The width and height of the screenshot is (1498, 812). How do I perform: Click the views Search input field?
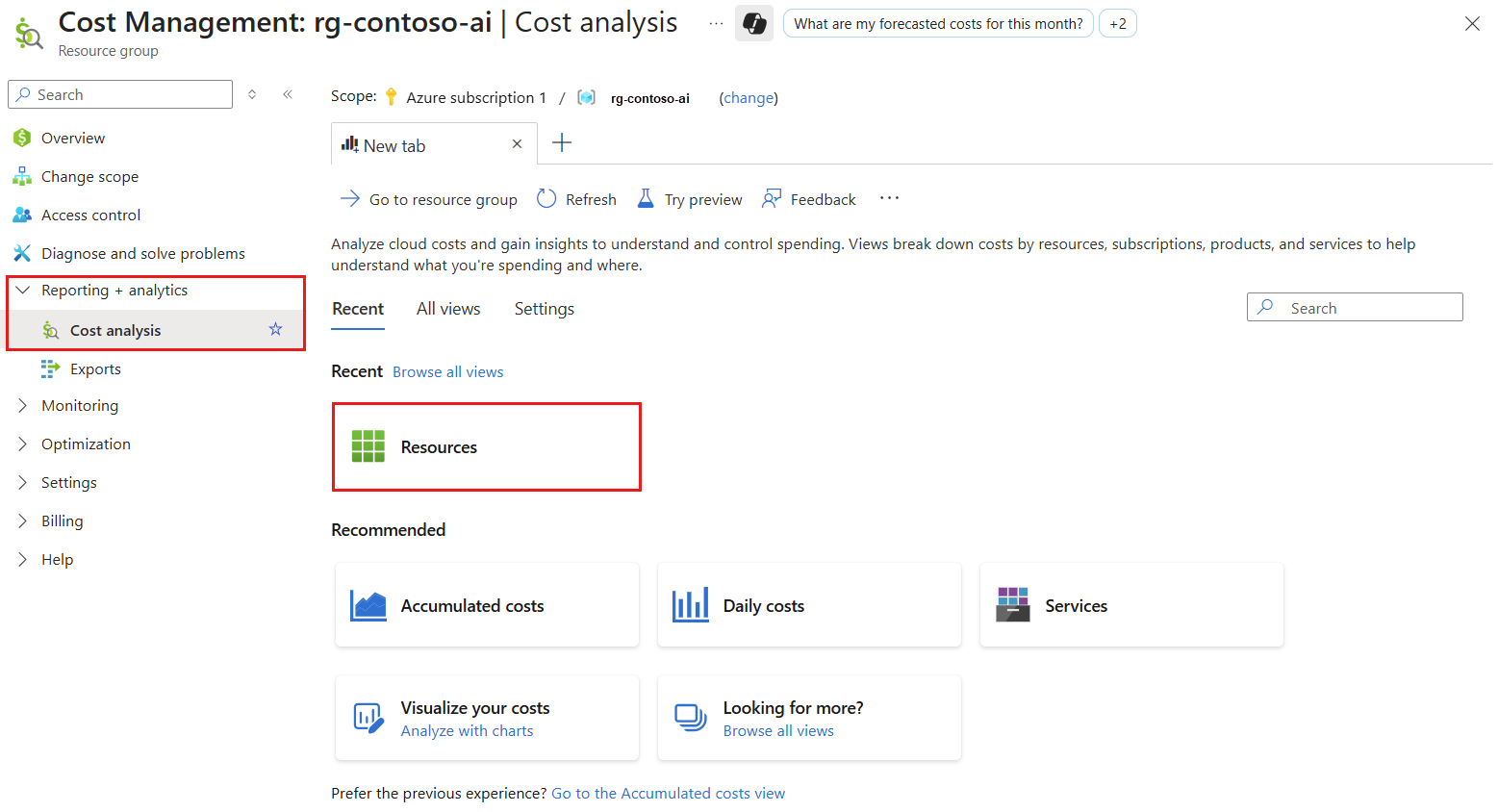(x=1366, y=308)
